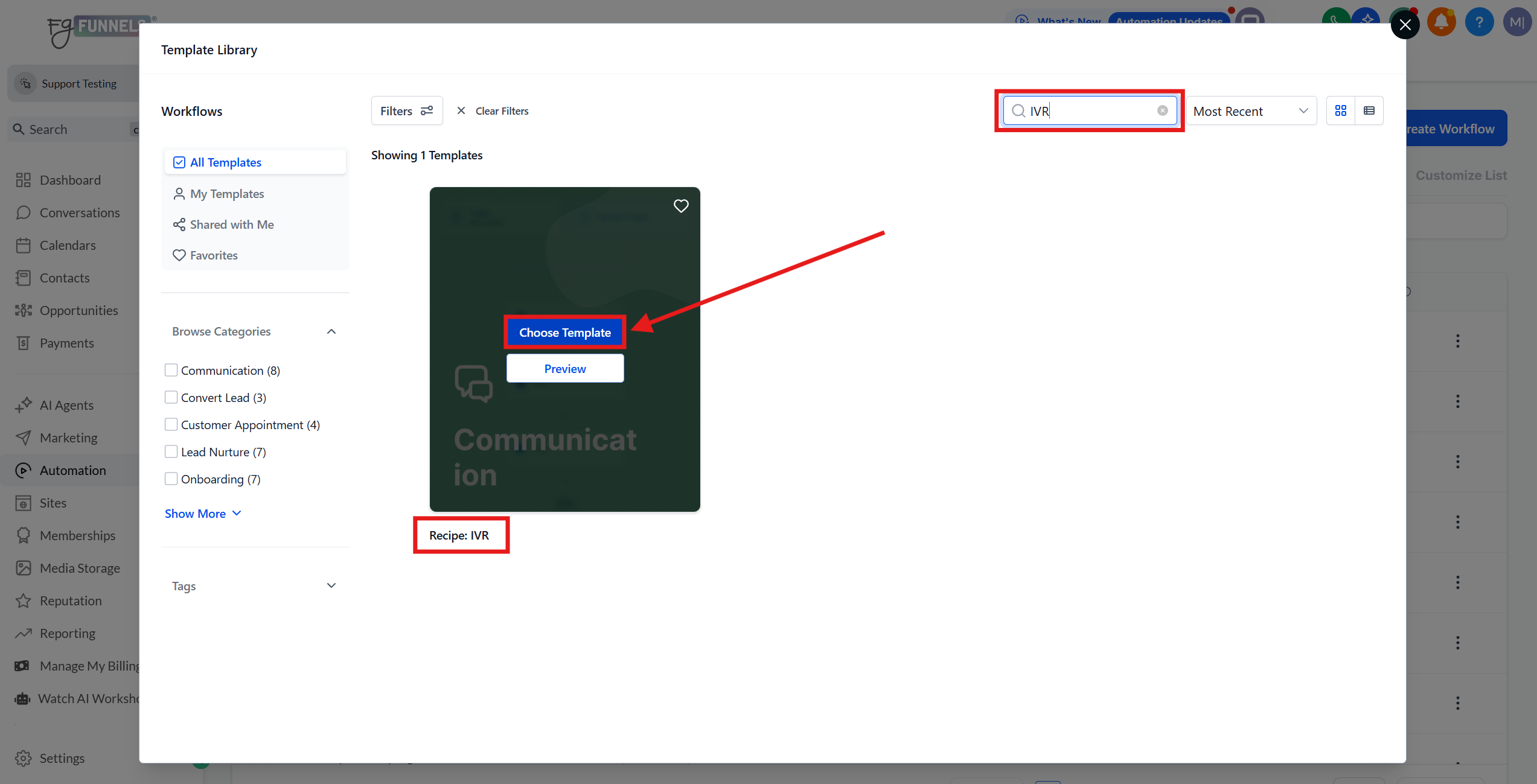The height and width of the screenshot is (784, 1537).
Task: Check the Communication (8) category
Action: [x=171, y=370]
